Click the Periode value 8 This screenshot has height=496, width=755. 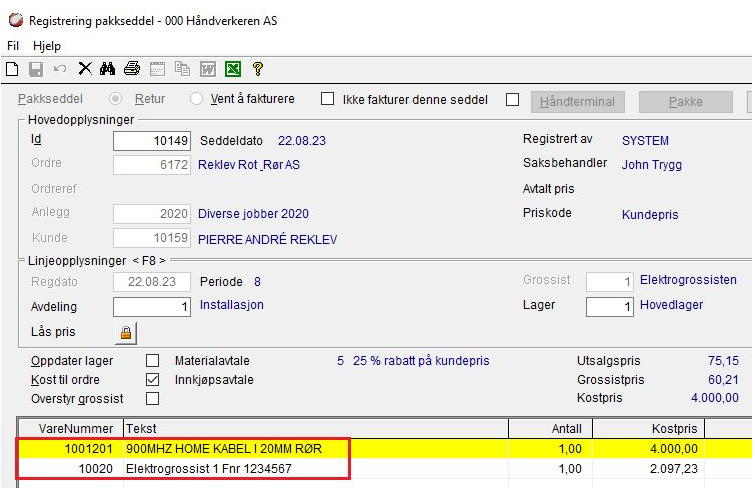tap(258, 282)
